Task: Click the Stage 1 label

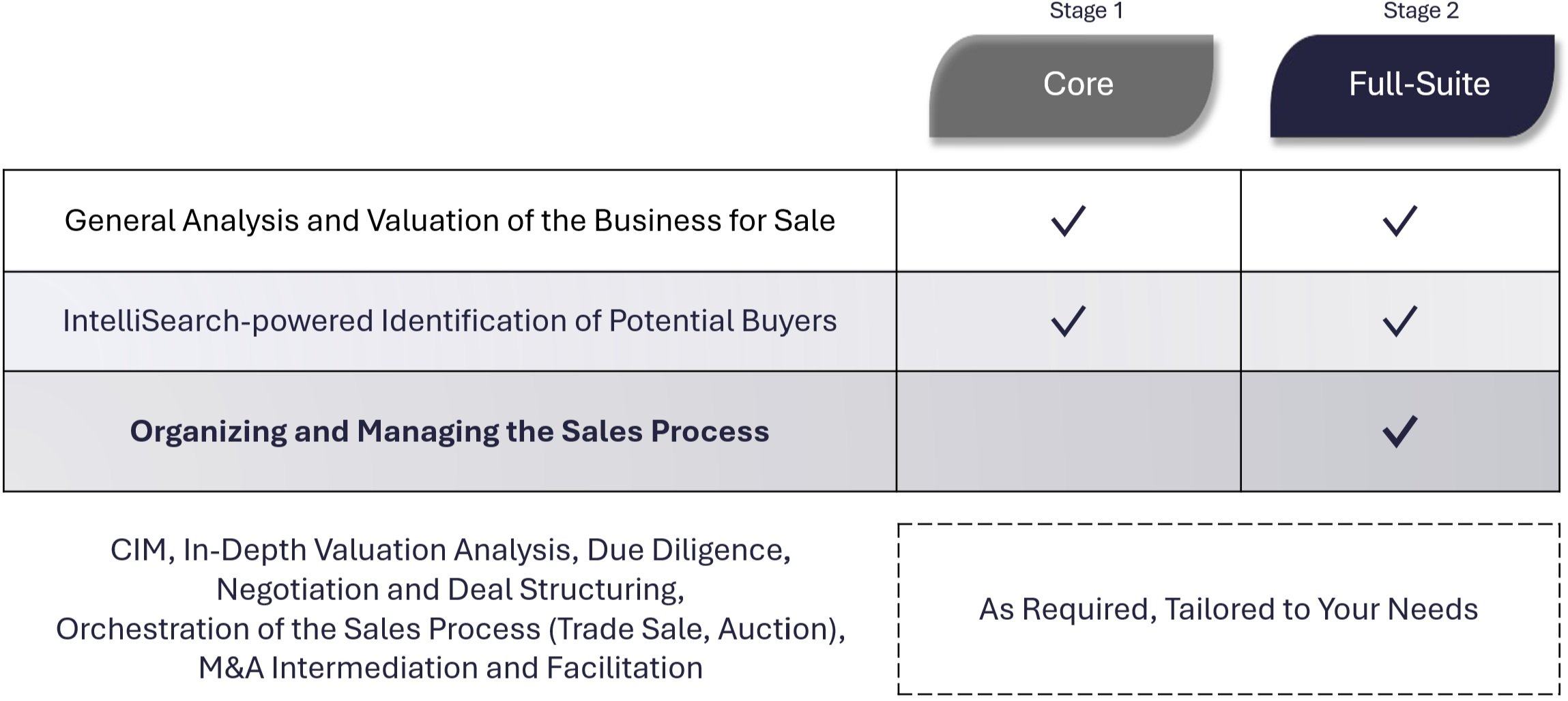Action: tap(1086, 11)
